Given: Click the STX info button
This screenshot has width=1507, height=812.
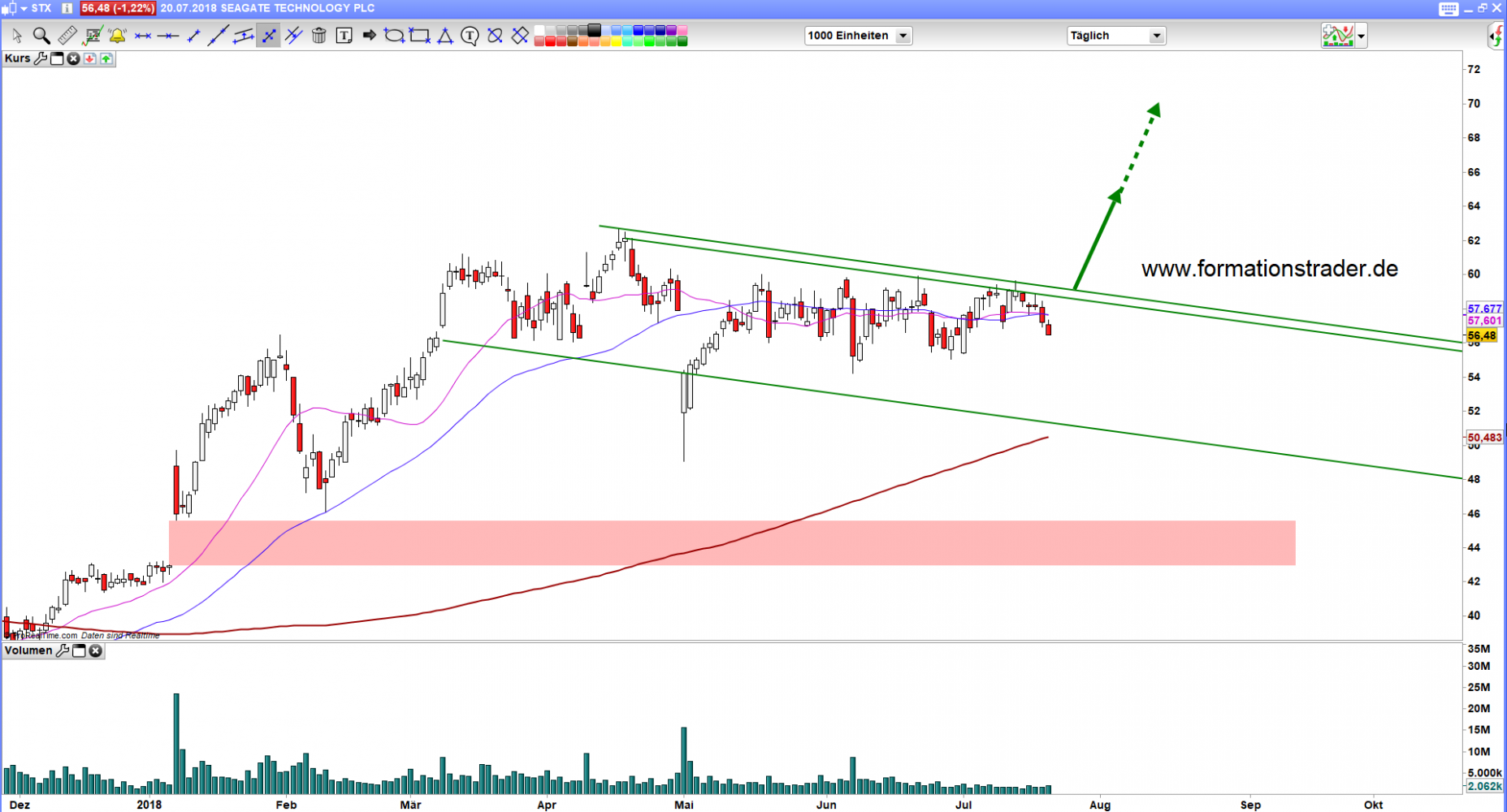Looking at the screenshot, I should 67,8.
